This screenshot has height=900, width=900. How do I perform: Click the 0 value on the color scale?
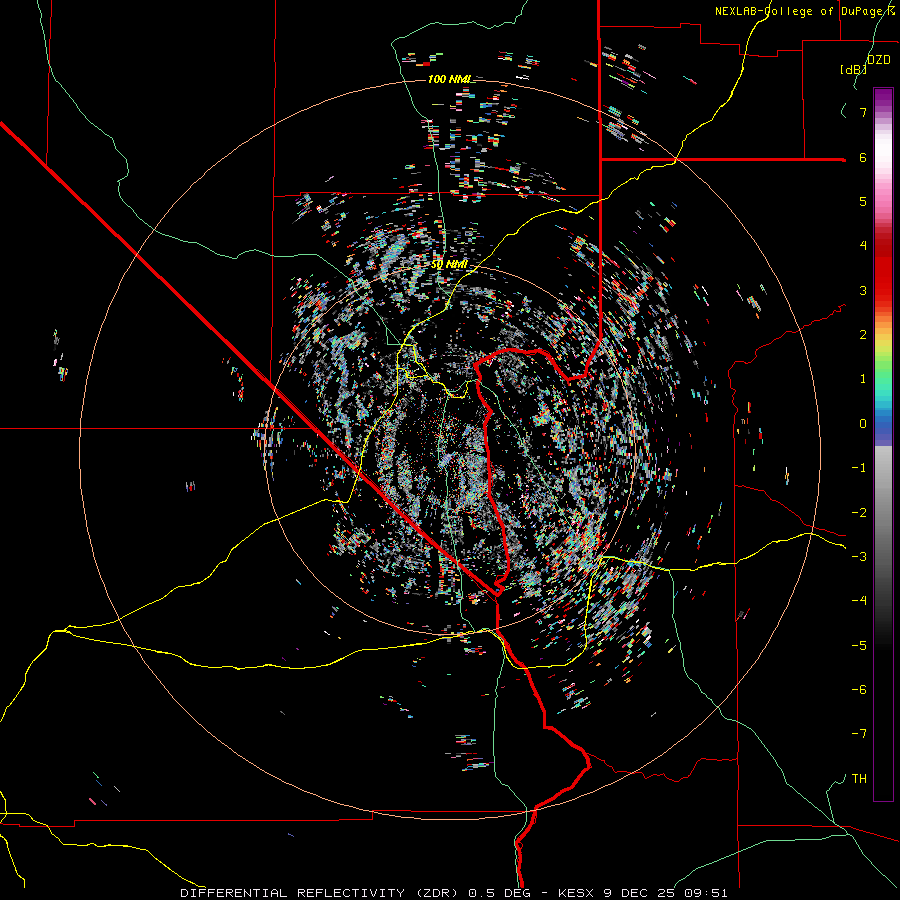[x=863, y=424]
